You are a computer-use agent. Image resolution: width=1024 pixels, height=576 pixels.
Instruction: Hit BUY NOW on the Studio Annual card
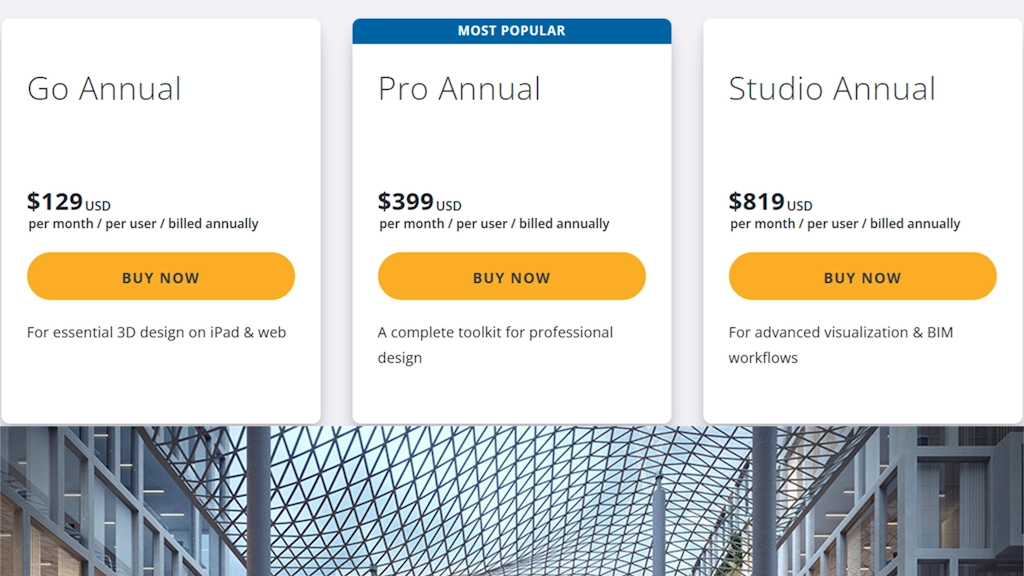click(862, 277)
